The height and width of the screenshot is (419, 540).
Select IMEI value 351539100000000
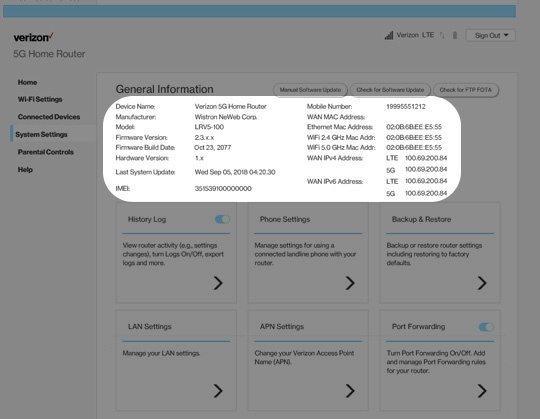[223, 189]
